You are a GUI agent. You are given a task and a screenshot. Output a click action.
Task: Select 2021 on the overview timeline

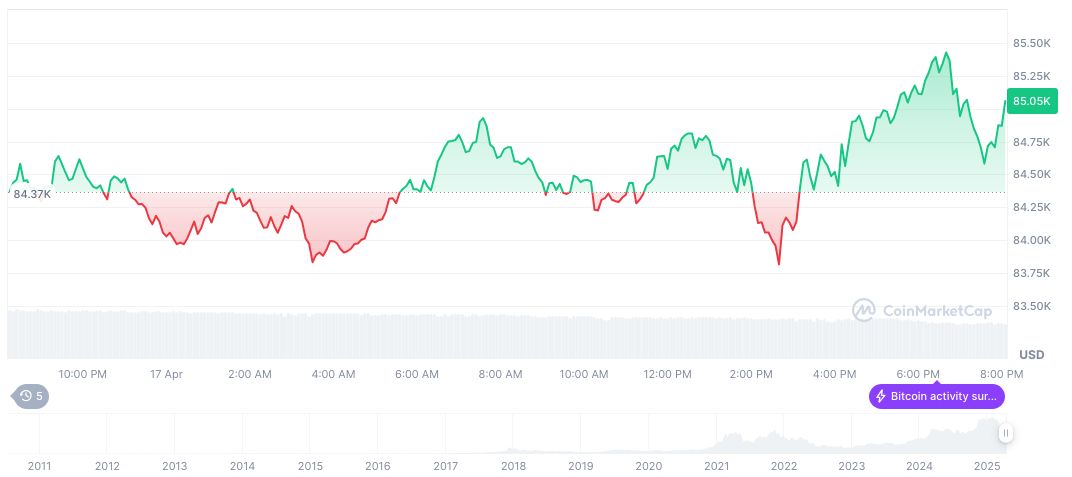tap(716, 466)
